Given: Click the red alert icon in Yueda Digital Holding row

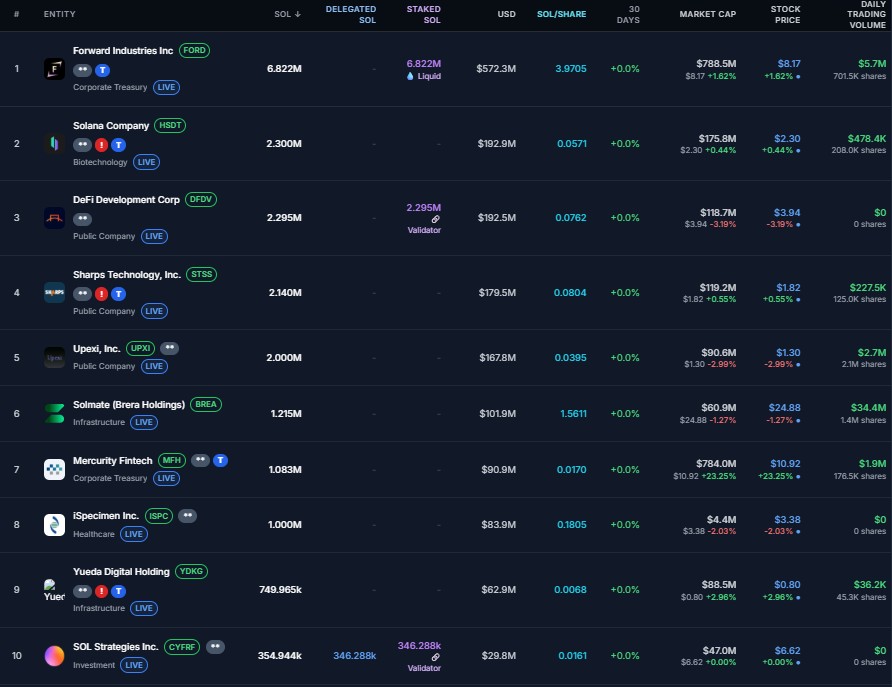Looking at the screenshot, I should pos(101,591).
